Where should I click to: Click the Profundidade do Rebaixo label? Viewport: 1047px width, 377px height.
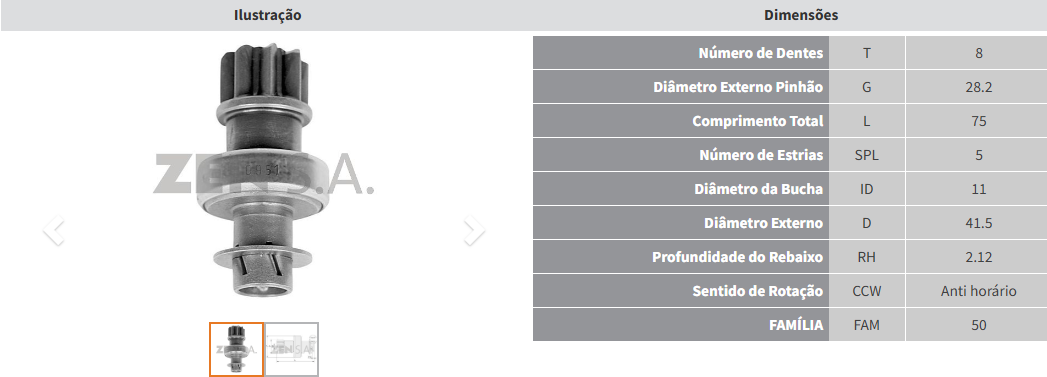(x=737, y=257)
